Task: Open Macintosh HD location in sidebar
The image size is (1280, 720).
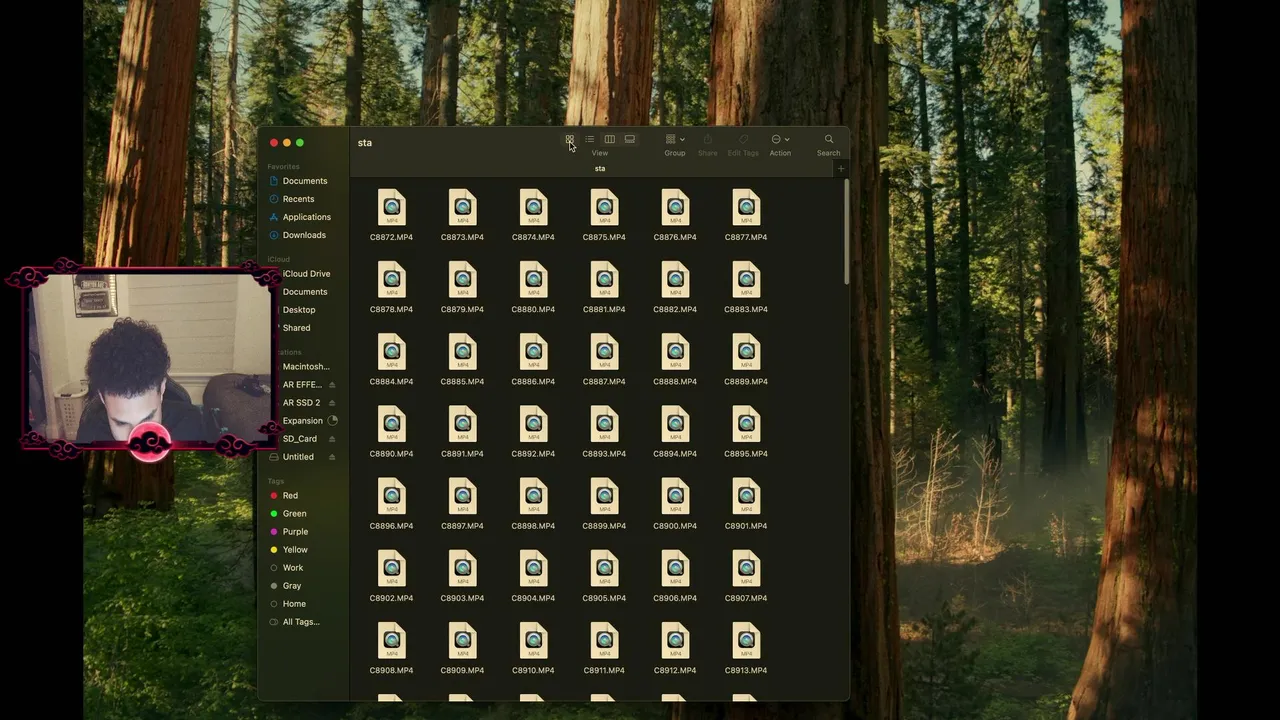Action: [306, 367]
